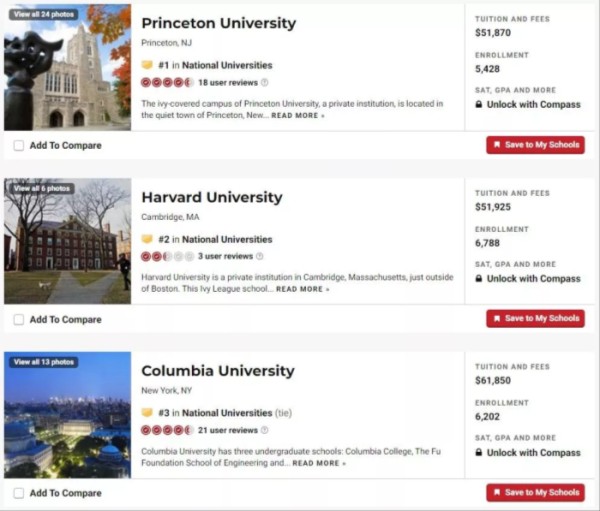Check Add To Compare for Columbia University
This screenshot has height=511, width=600.
tap(19, 493)
